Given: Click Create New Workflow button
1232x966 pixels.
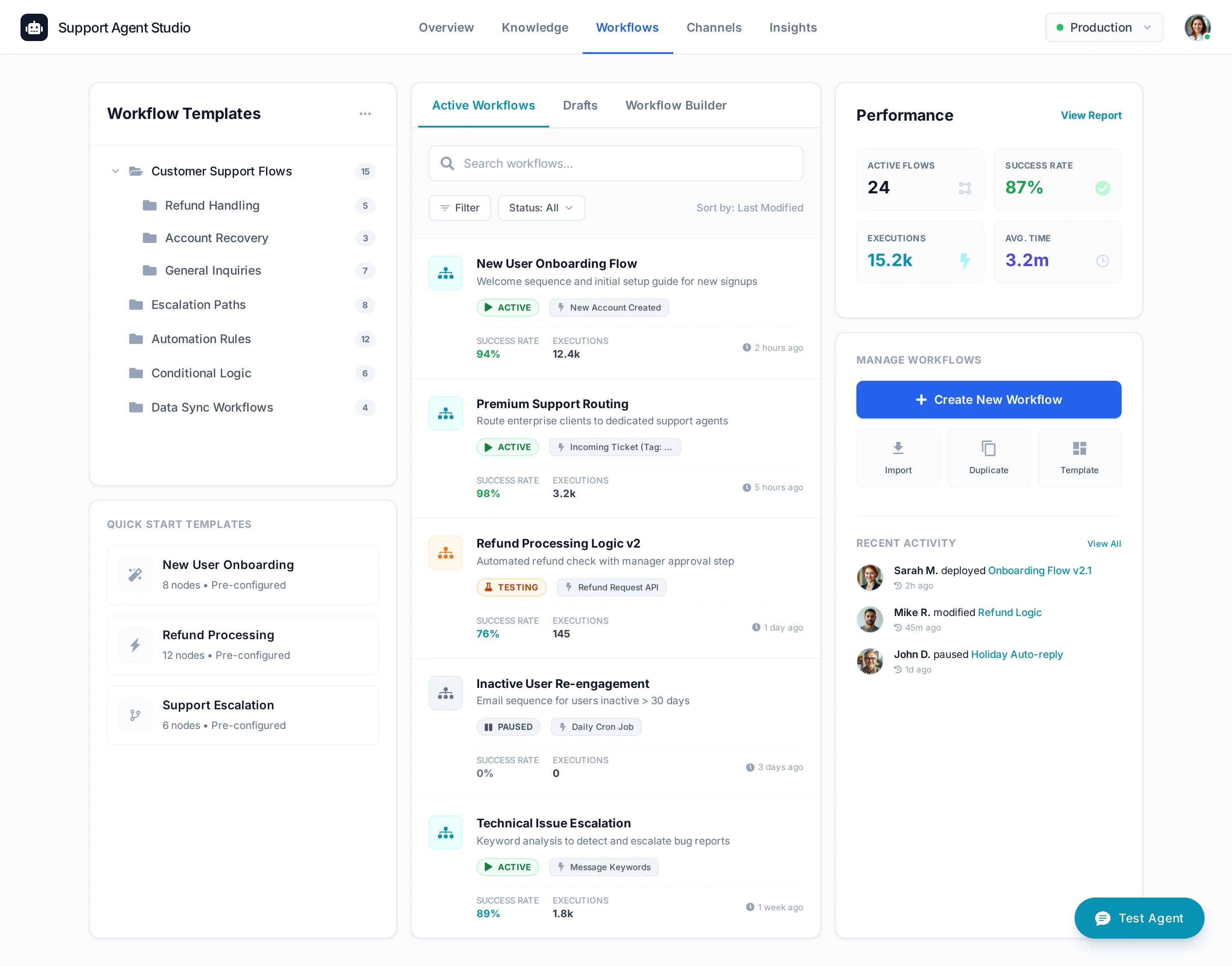Looking at the screenshot, I should 988,399.
